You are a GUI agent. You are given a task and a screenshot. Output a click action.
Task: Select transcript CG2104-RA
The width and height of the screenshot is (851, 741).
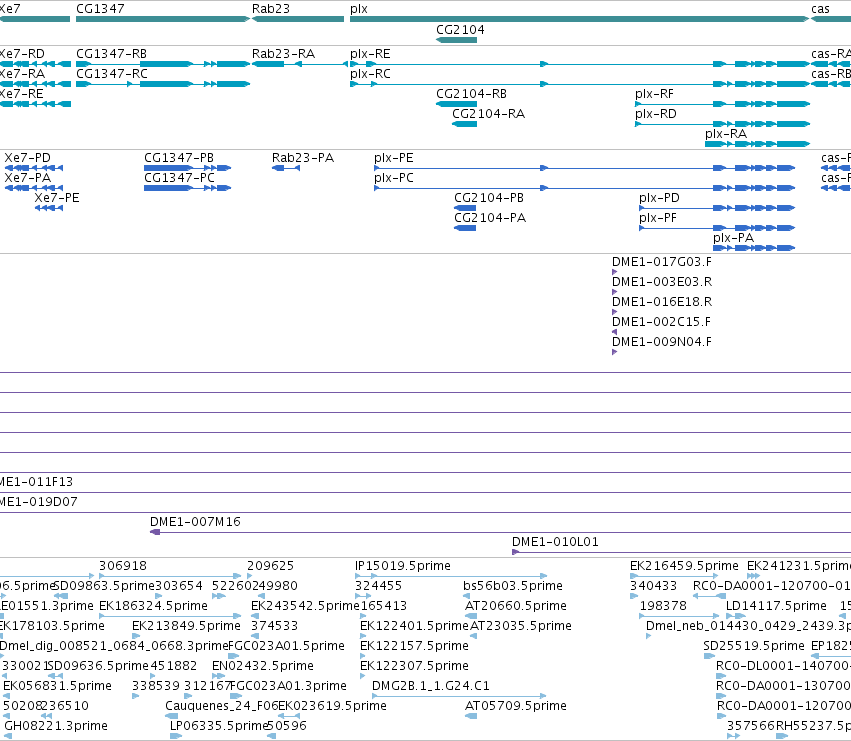click(488, 113)
